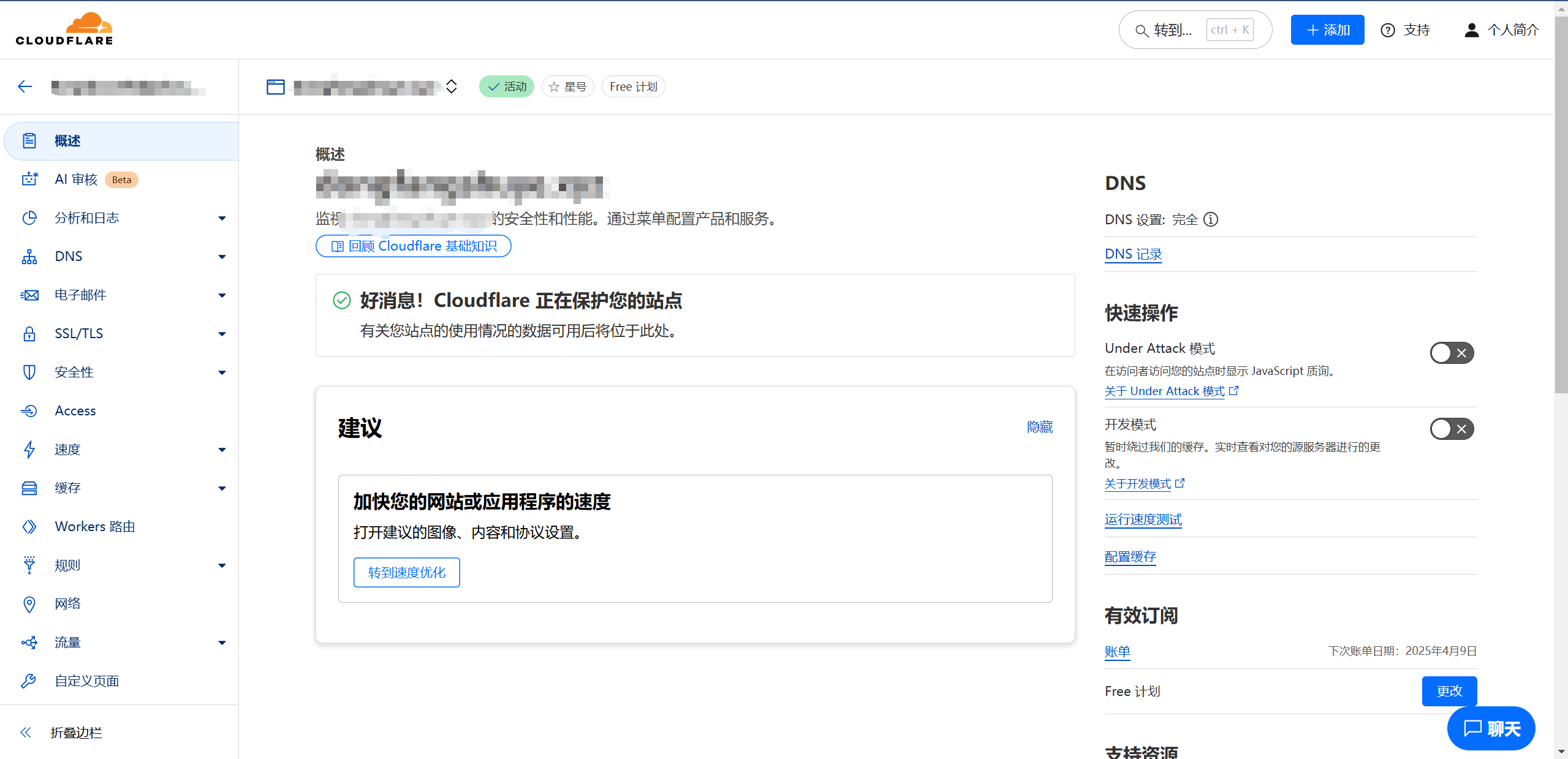Expand the SSL/TLS menu arrow
Viewport: 1568px width, 759px height.
click(x=222, y=334)
